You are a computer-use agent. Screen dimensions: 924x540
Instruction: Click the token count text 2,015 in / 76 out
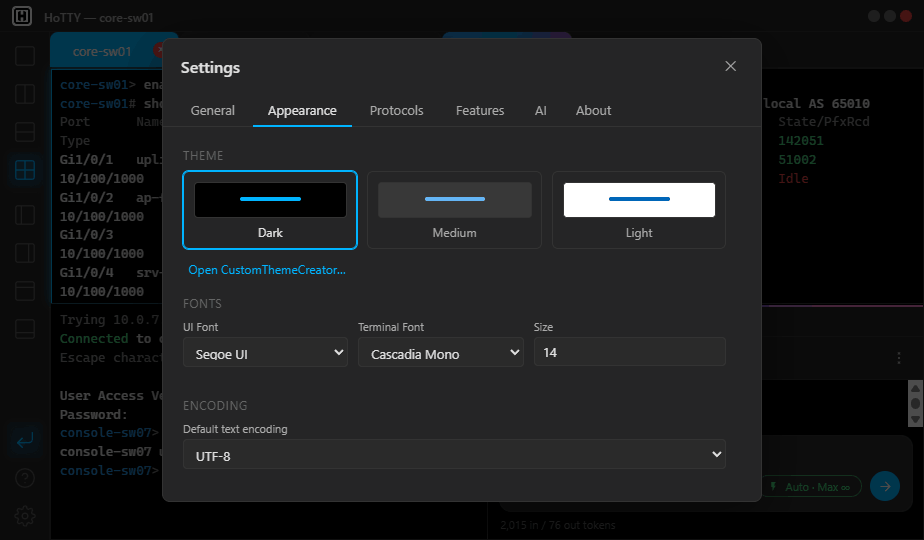pyautogui.click(x=557, y=525)
